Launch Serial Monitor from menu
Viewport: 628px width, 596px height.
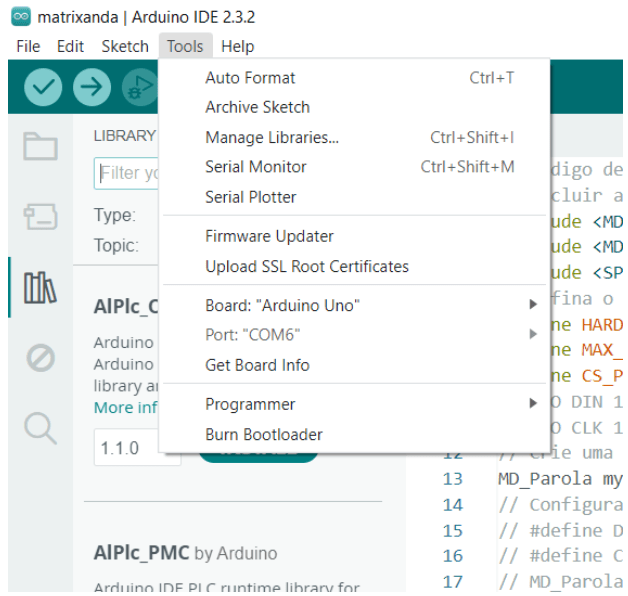(354, 167)
